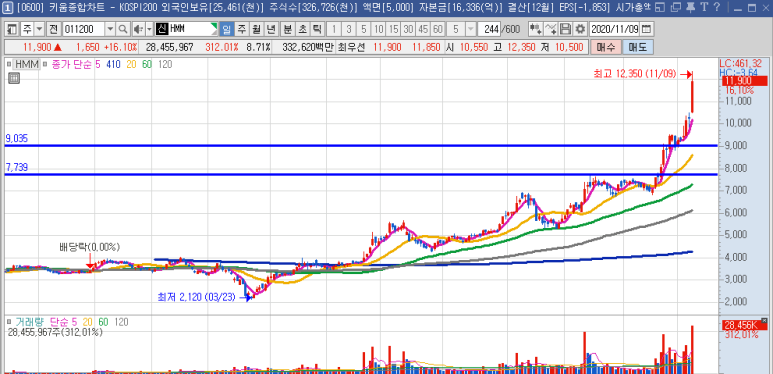Click the speaker sound alert icon
This screenshot has height=374, width=773.
(x=138, y=29)
